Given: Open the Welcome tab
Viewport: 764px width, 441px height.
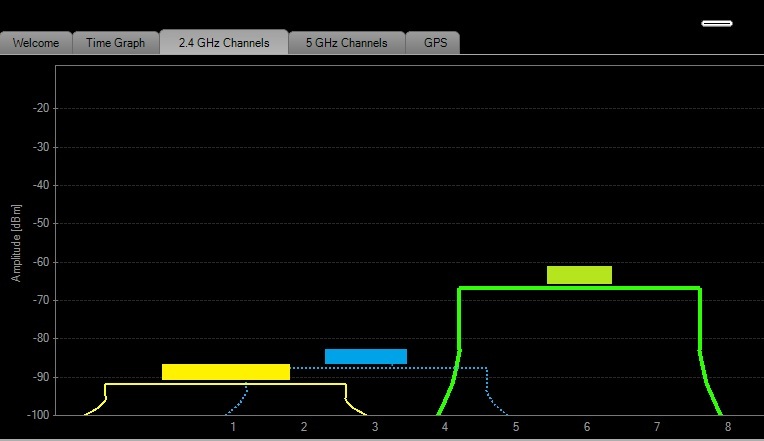Looking at the screenshot, I should 36,43.
